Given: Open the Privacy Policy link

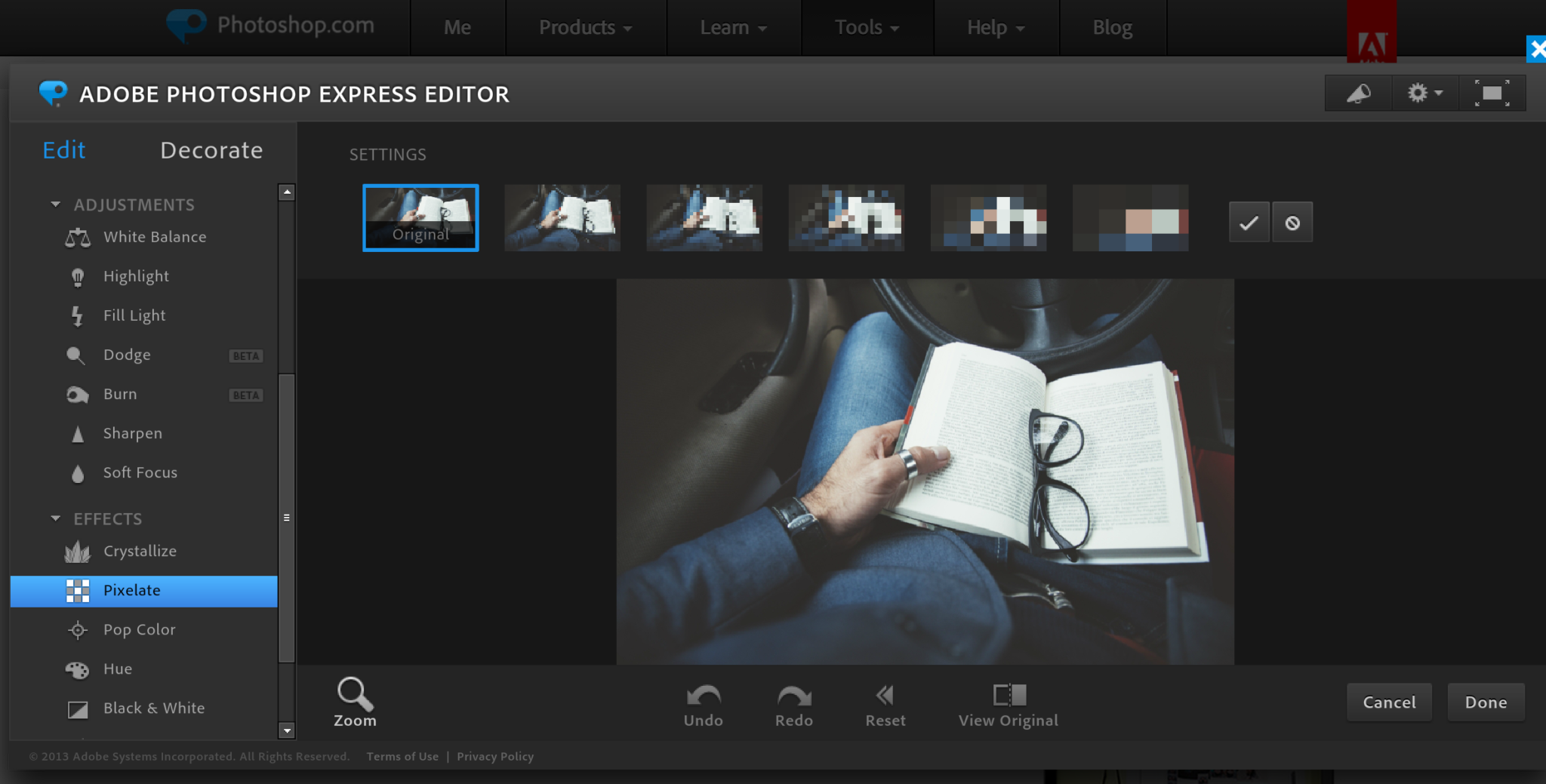Looking at the screenshot, I should pos(495,756).
